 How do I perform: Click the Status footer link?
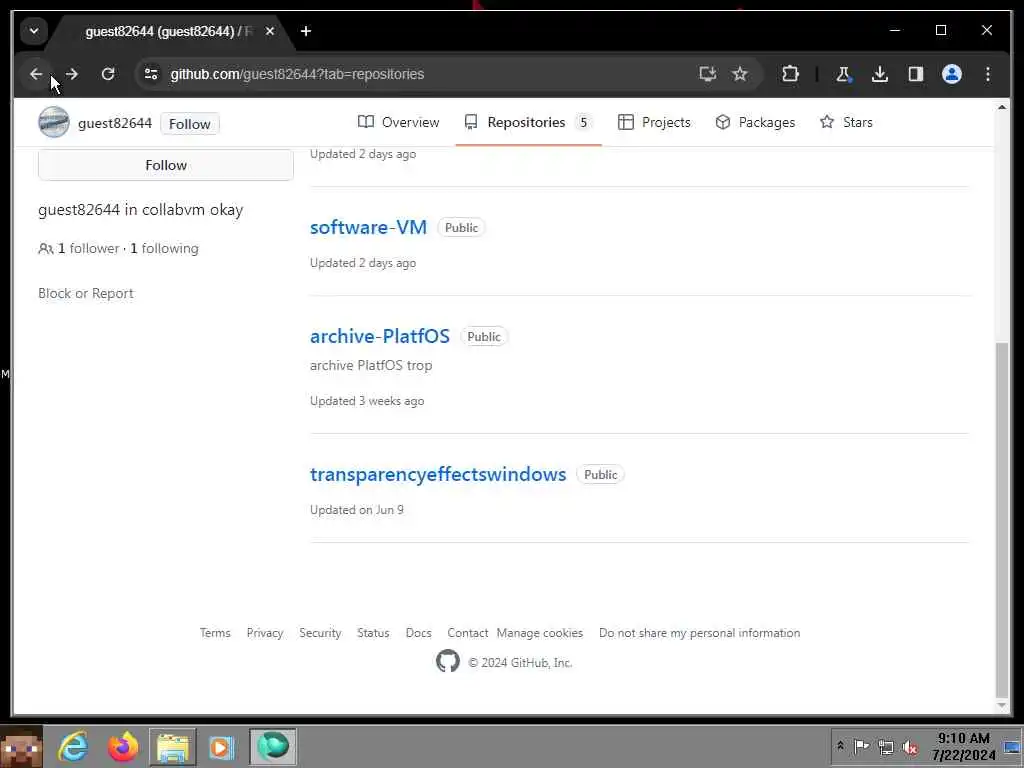pos(373,633)
